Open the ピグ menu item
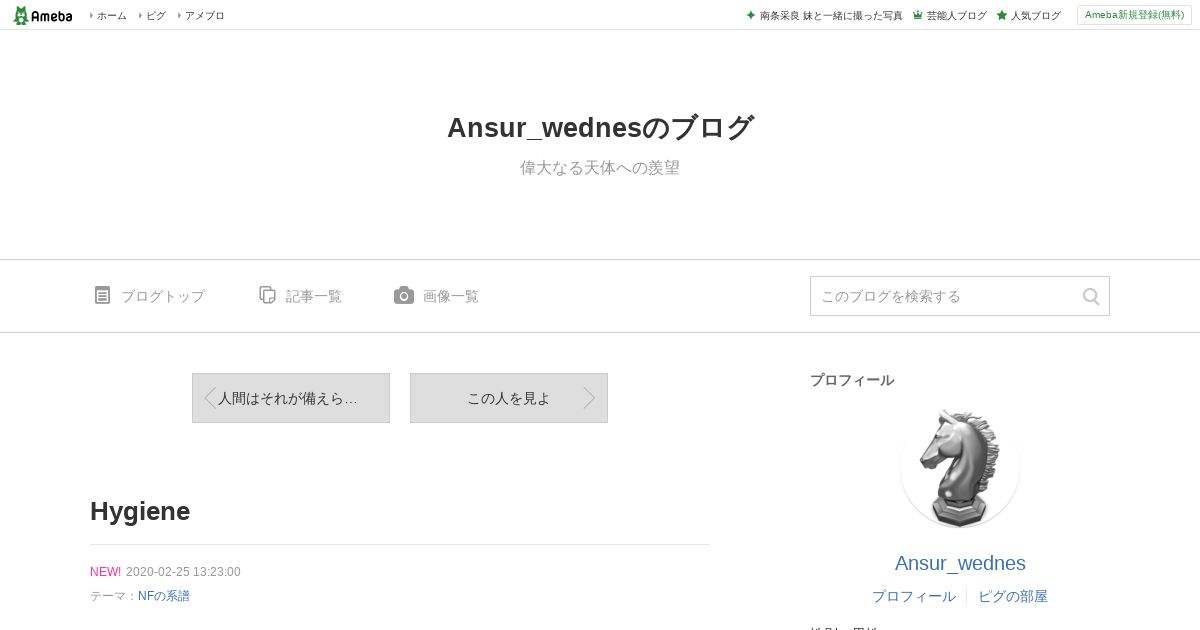The height and width of the screenshot is (630, 1200). coord(156,16)
